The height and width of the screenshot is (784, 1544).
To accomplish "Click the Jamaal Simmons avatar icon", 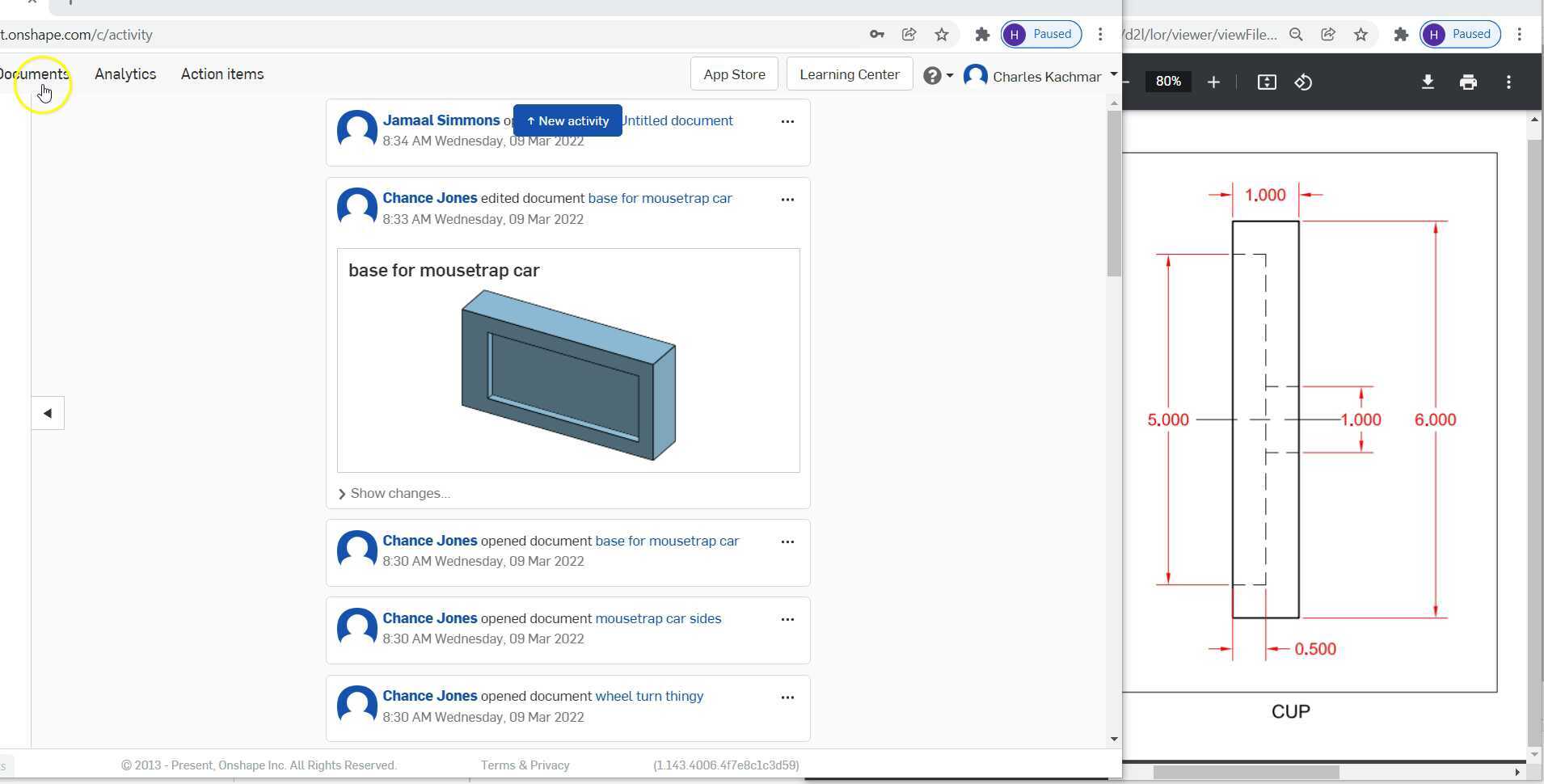I will 356,129.
